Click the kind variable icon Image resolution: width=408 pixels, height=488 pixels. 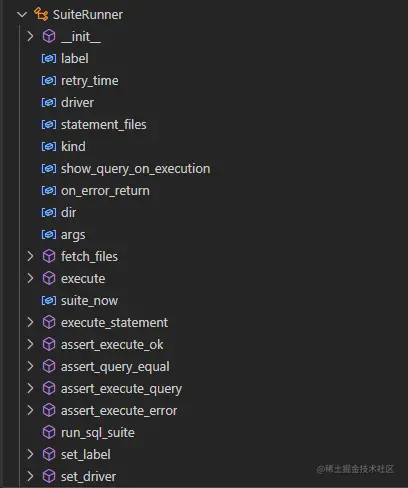[49, 147]
